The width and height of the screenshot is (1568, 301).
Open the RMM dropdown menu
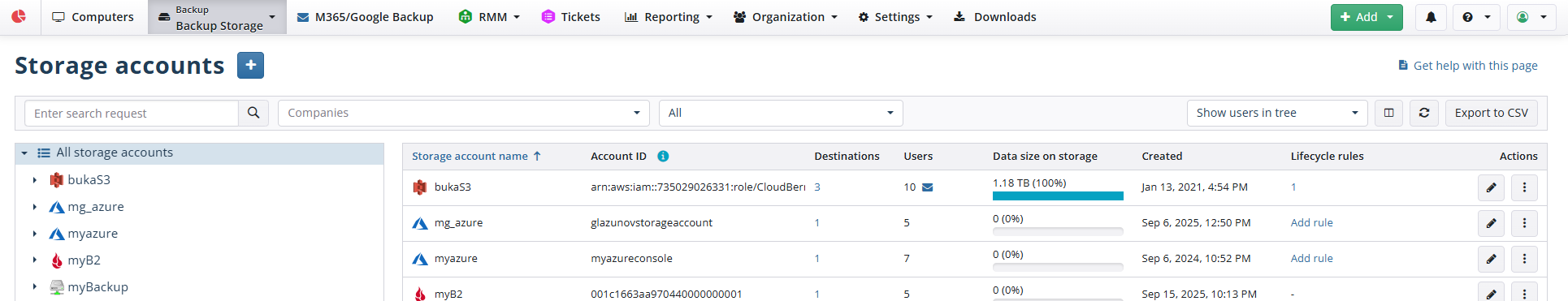click(489, 17)
